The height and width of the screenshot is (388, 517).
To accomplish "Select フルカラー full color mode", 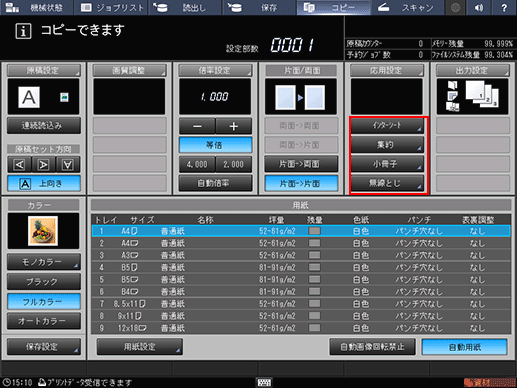I will click(44, 301).
